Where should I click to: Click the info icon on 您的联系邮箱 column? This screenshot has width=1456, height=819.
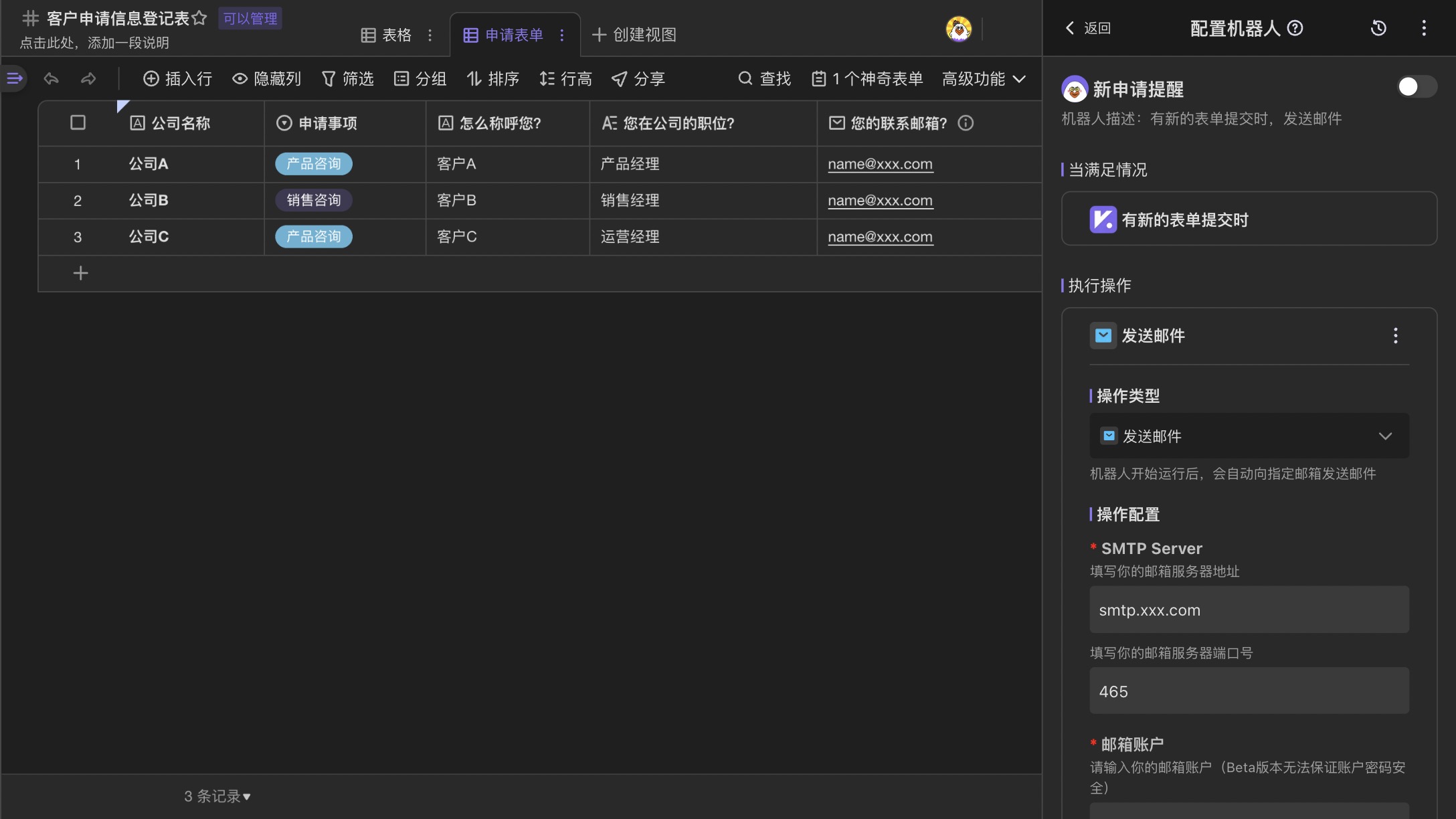click(966, 123)
